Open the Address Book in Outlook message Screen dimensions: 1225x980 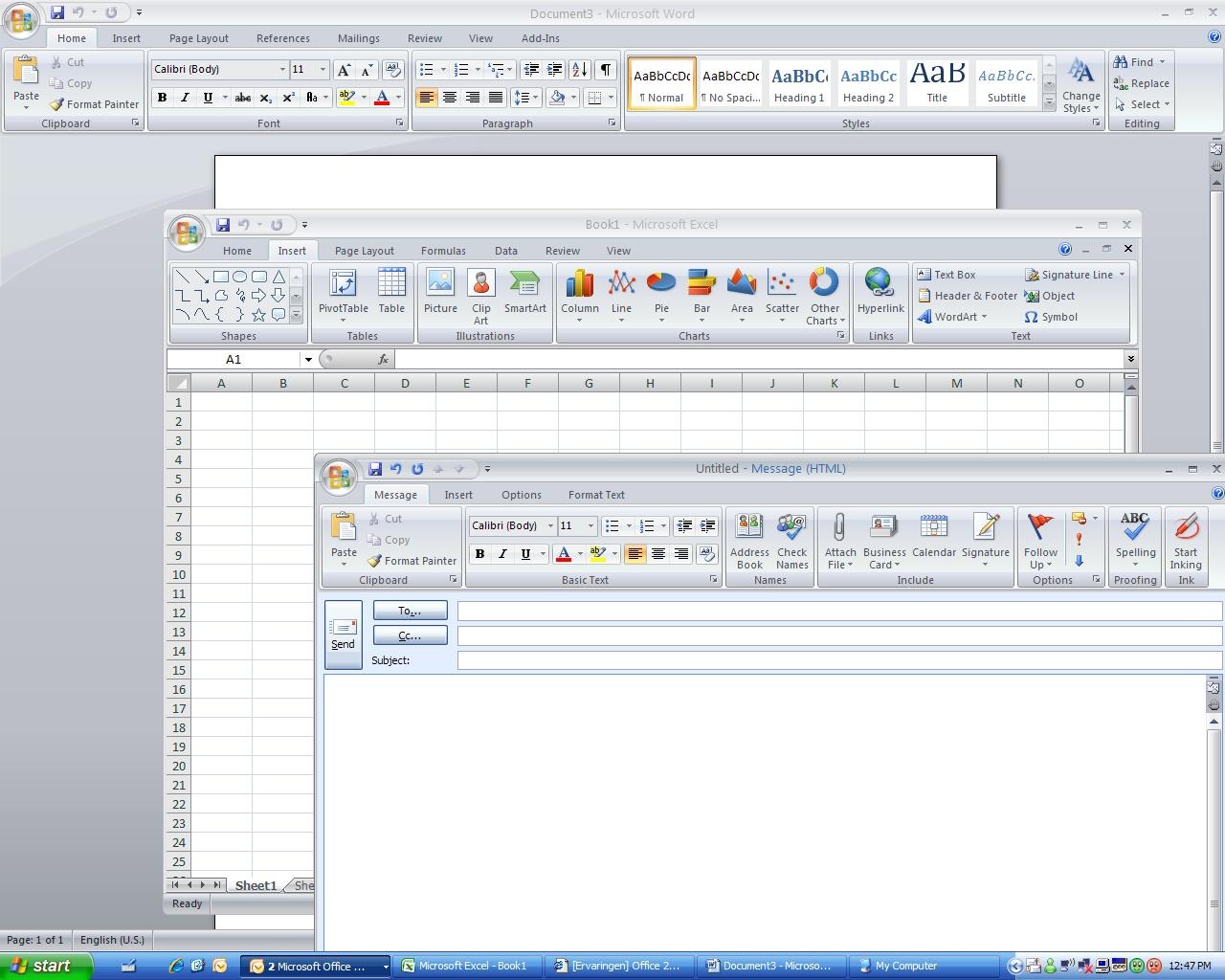point(749,541)
